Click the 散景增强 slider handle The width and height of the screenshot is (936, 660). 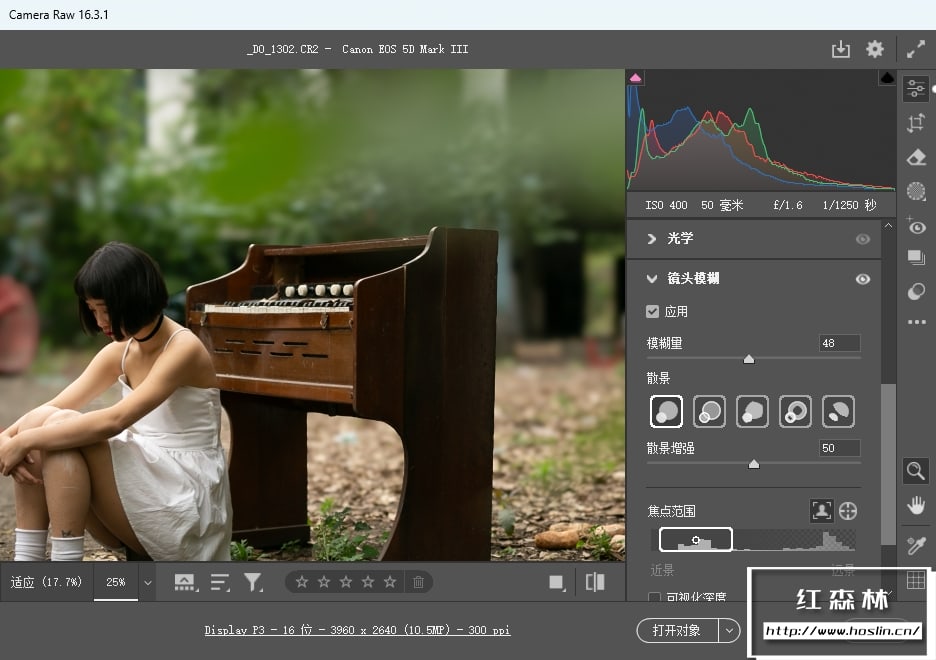pos(754,464)
